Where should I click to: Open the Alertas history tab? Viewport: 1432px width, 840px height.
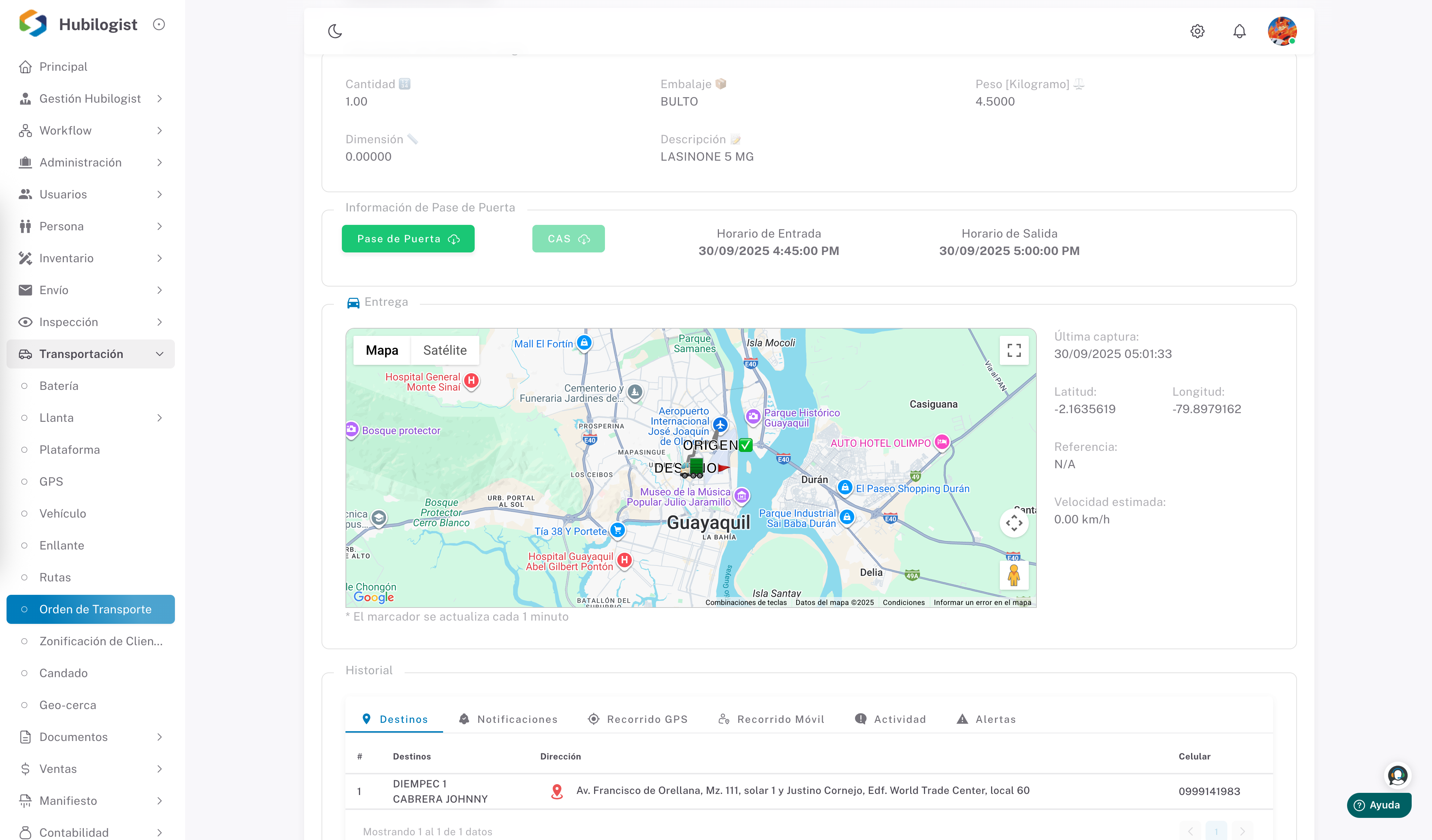coord(986,719)
